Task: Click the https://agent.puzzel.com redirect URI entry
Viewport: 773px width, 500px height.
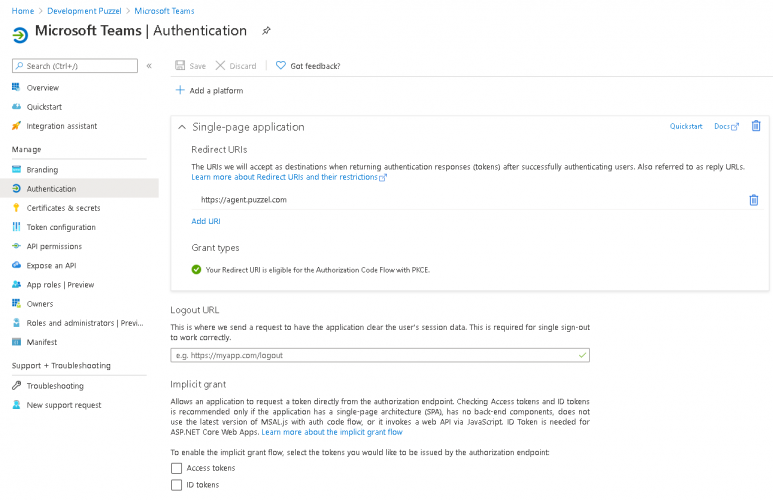Action: pos(244,200)
